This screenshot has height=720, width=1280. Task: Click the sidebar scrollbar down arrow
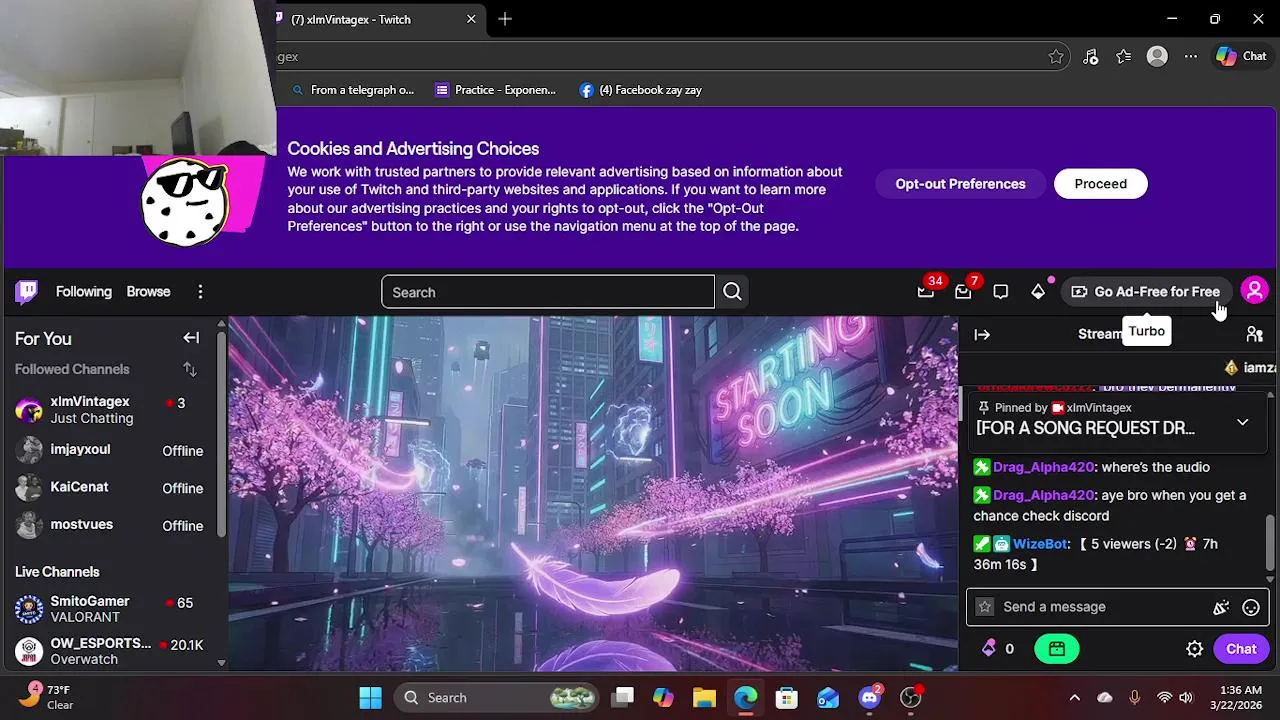pyautogui.click(x=221, y=662)
